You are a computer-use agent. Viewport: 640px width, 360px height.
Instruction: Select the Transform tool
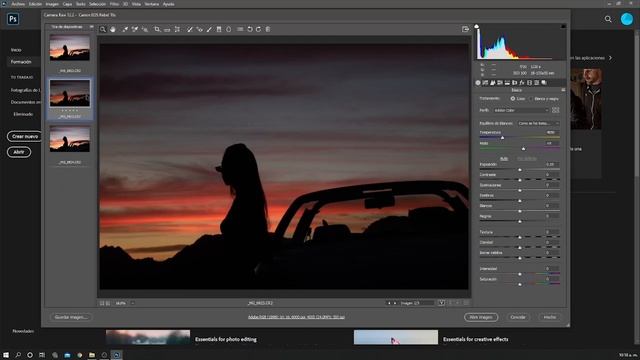[x=177, y=29]
